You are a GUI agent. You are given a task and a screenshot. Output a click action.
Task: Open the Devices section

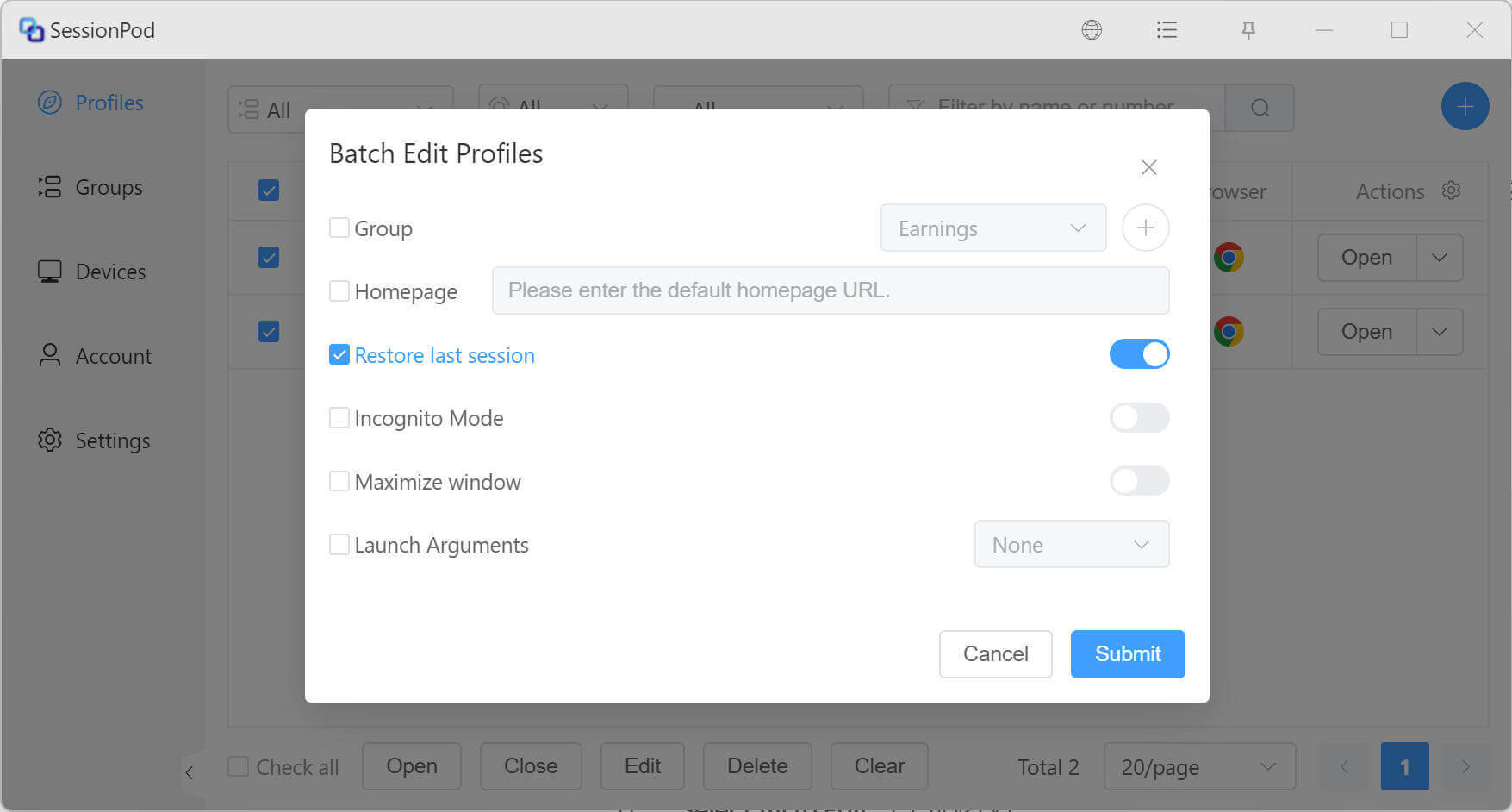pos(92,272)
